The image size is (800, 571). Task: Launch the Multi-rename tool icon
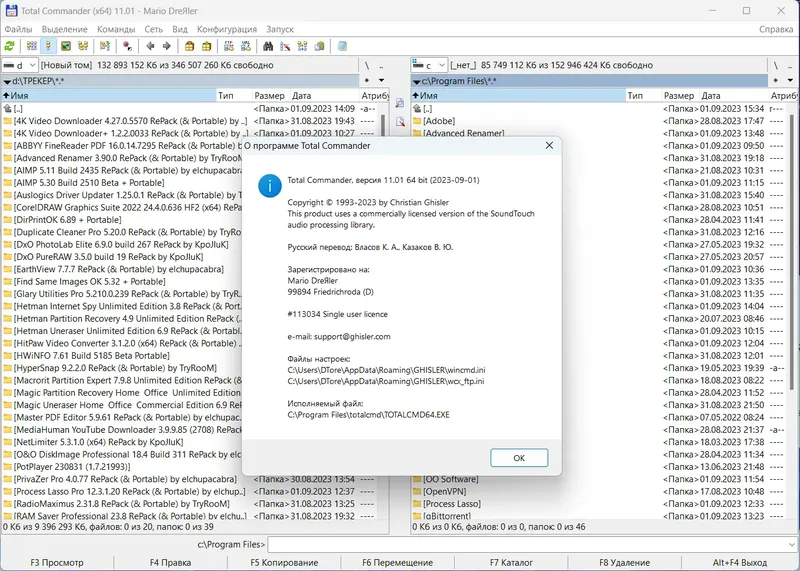285,46
